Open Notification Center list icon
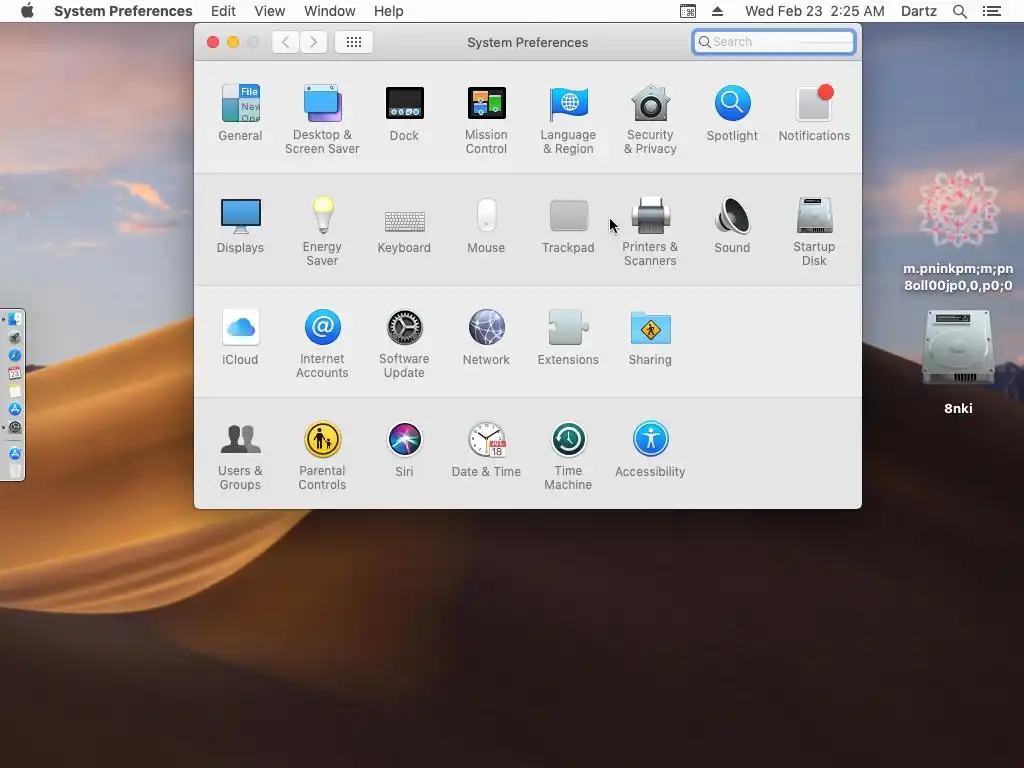 point(991,11)
